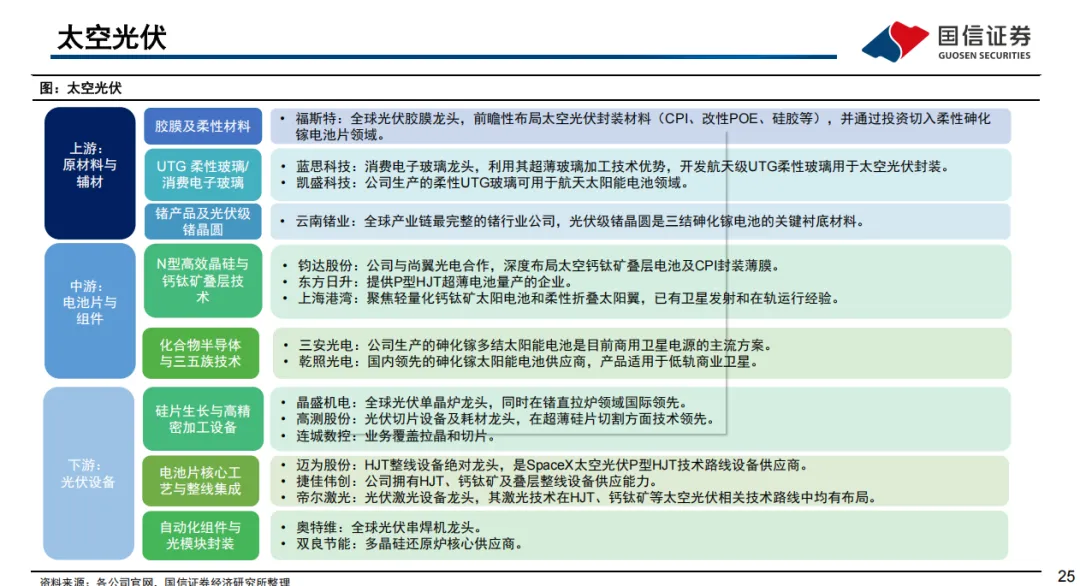Select the 下游：光伏设备 block
This screenshot has width=1080, height=586.
point(88,473)
